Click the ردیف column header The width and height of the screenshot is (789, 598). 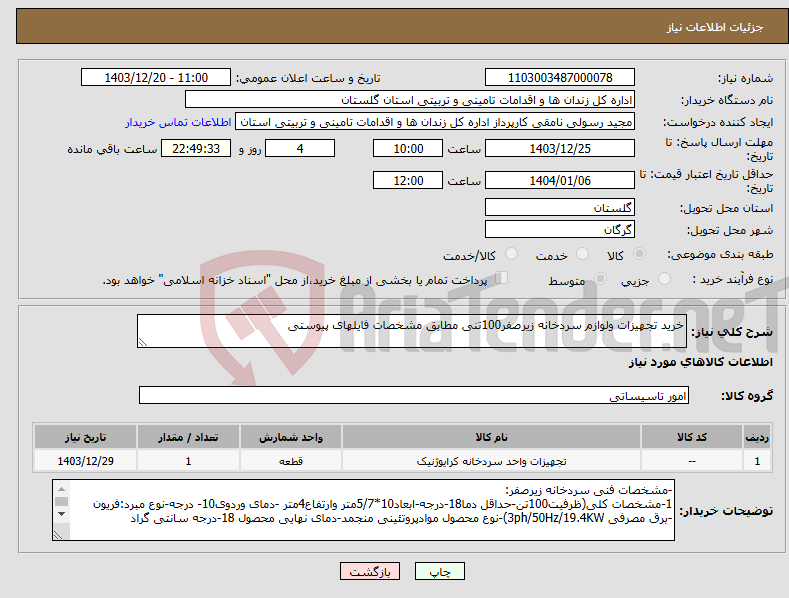tap(757, 437)
